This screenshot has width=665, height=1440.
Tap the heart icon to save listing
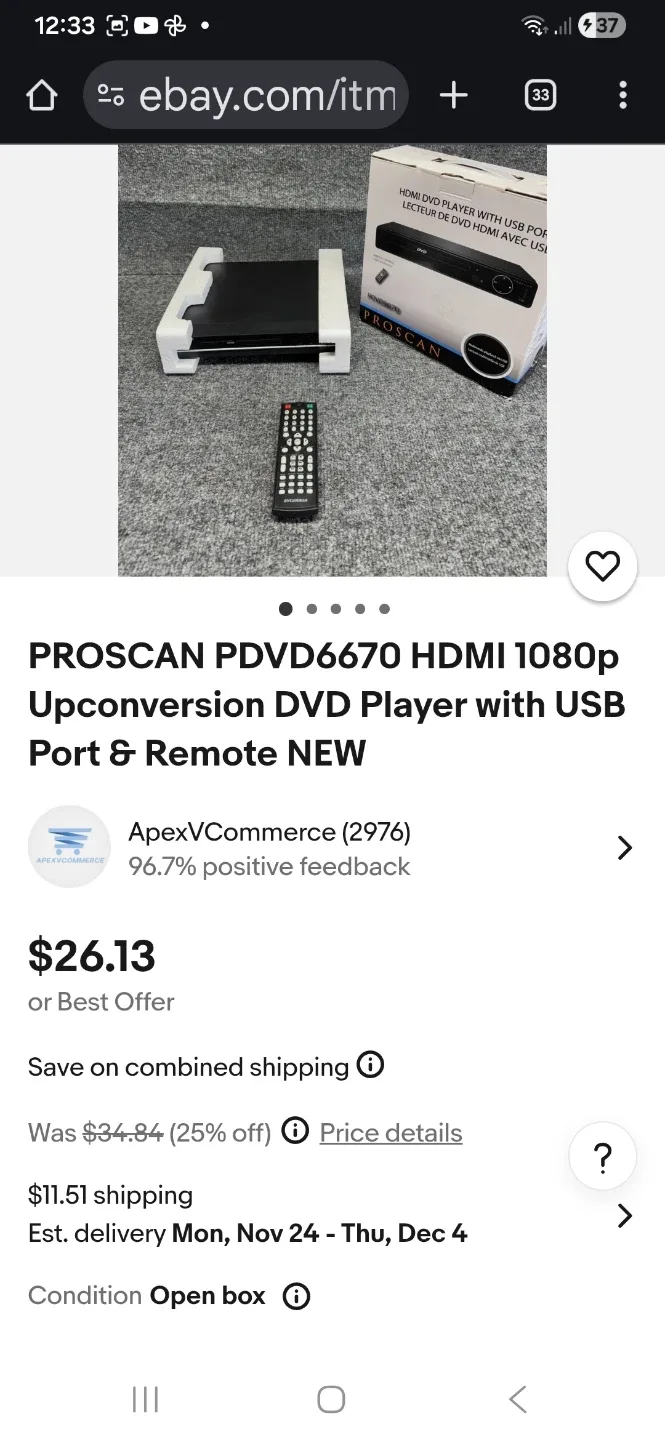602,565
